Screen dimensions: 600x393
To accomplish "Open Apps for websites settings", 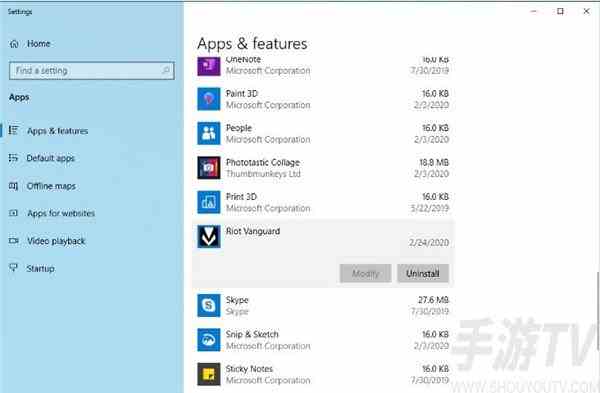I will point(52,213).
